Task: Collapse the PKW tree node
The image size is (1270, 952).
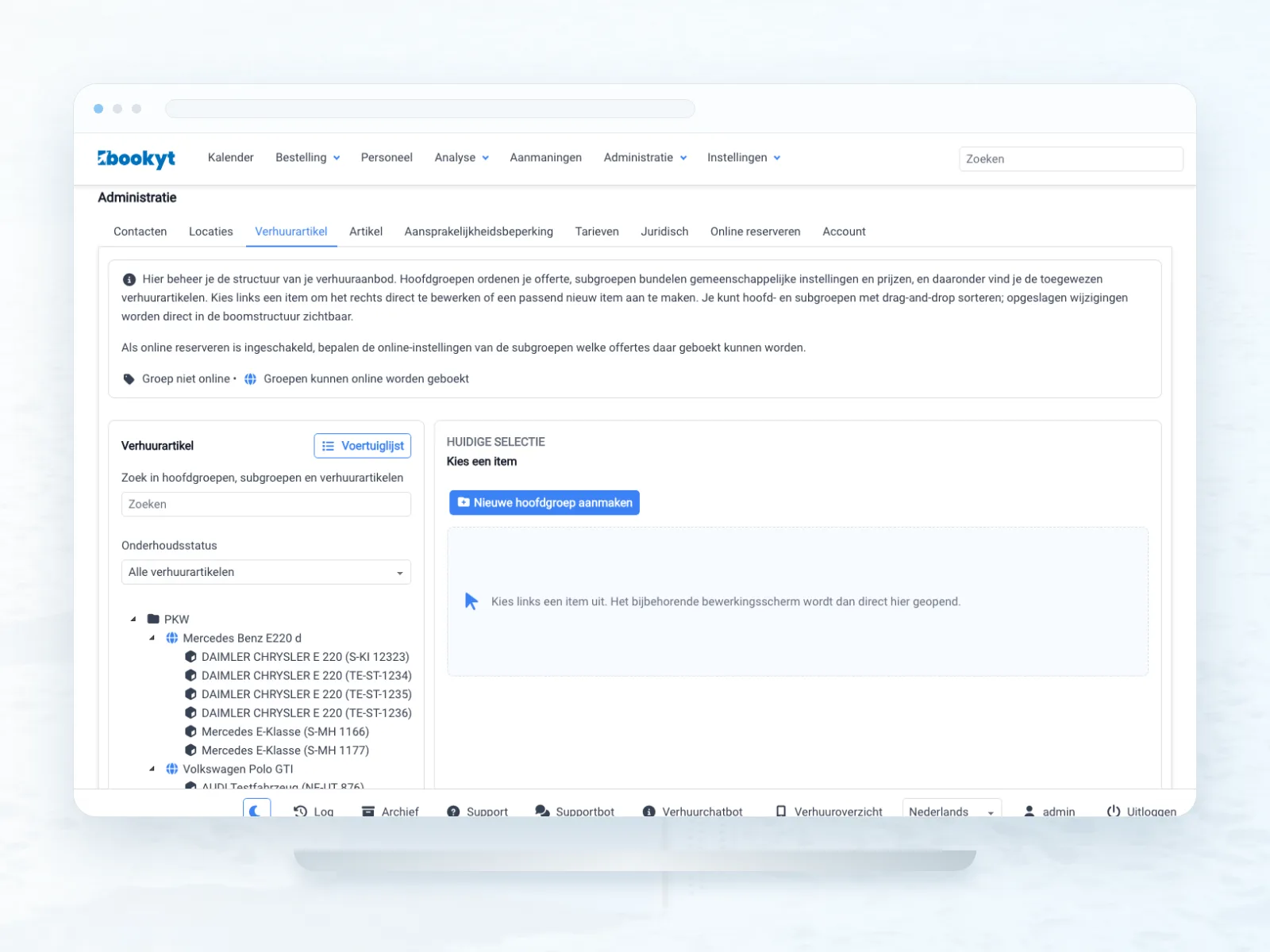Action: pyautogui.click(x=133, y=619)
